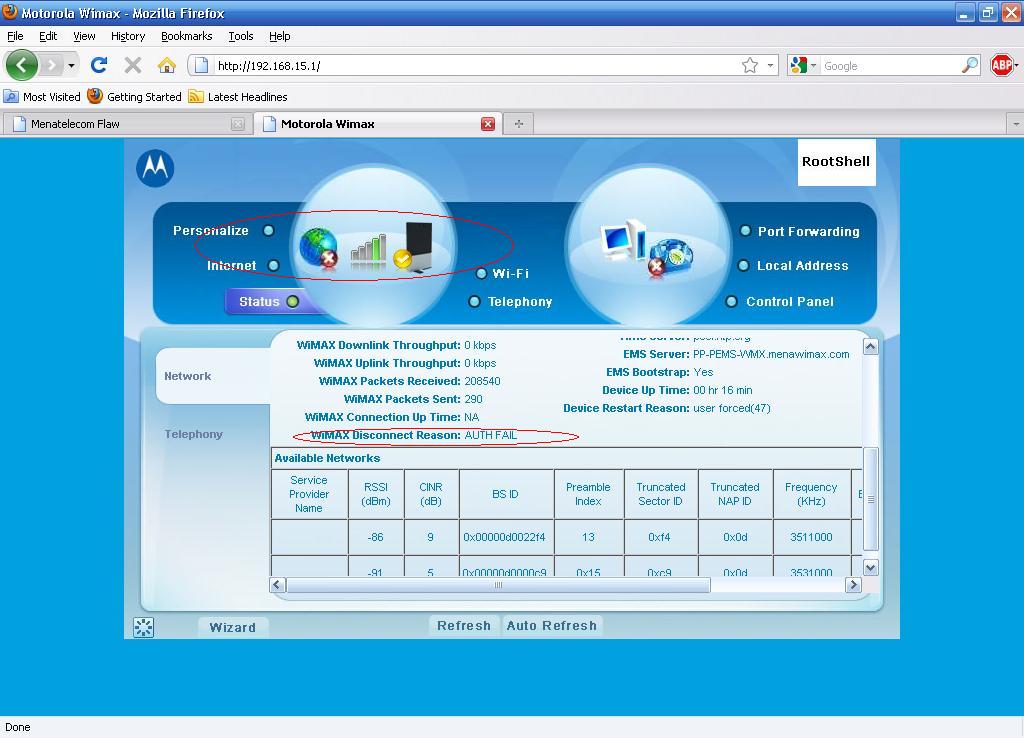The height and width of the screenshot is (738, 1024).
Task: Go to the Home page icon
Action: [x=167, y=65]
